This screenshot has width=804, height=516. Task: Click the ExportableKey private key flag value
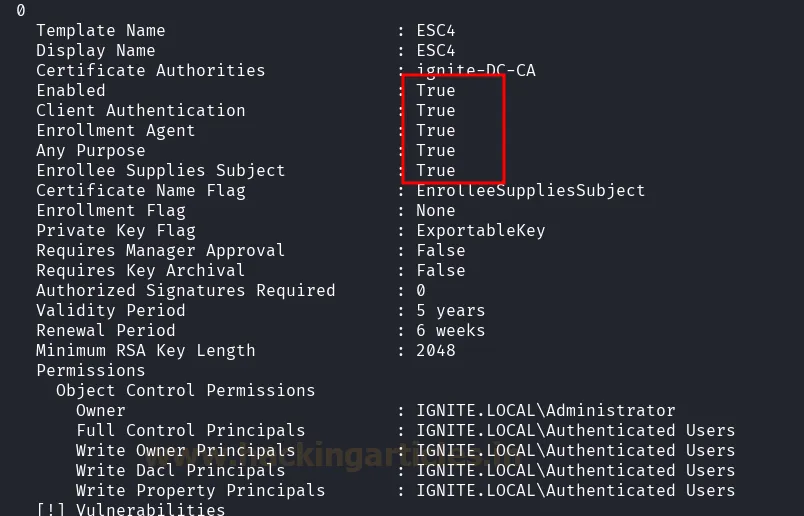click(x=480, y=230)
